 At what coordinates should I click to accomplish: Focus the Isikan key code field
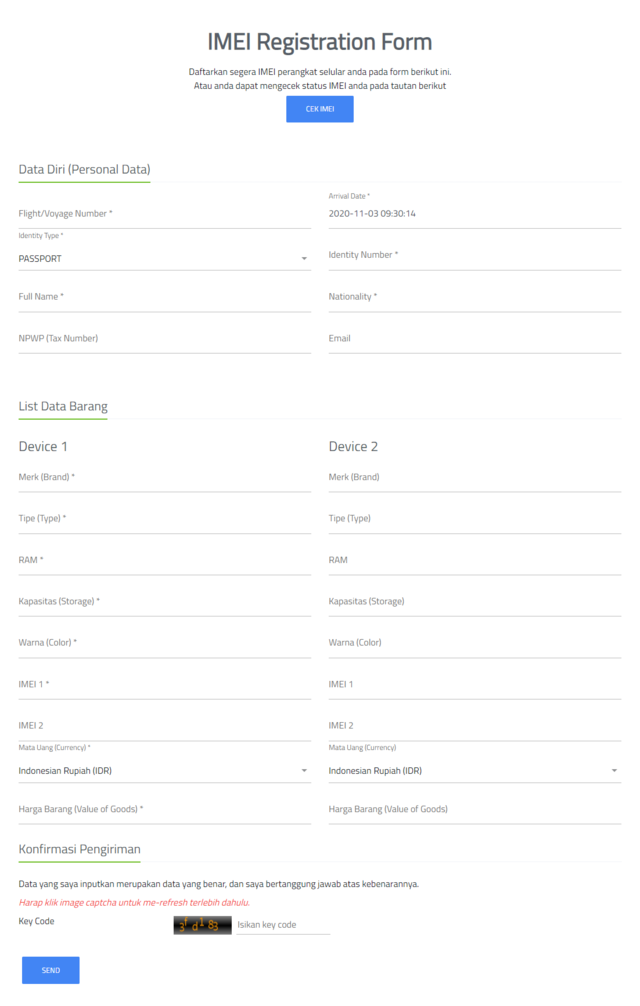[x=283, y=925]
